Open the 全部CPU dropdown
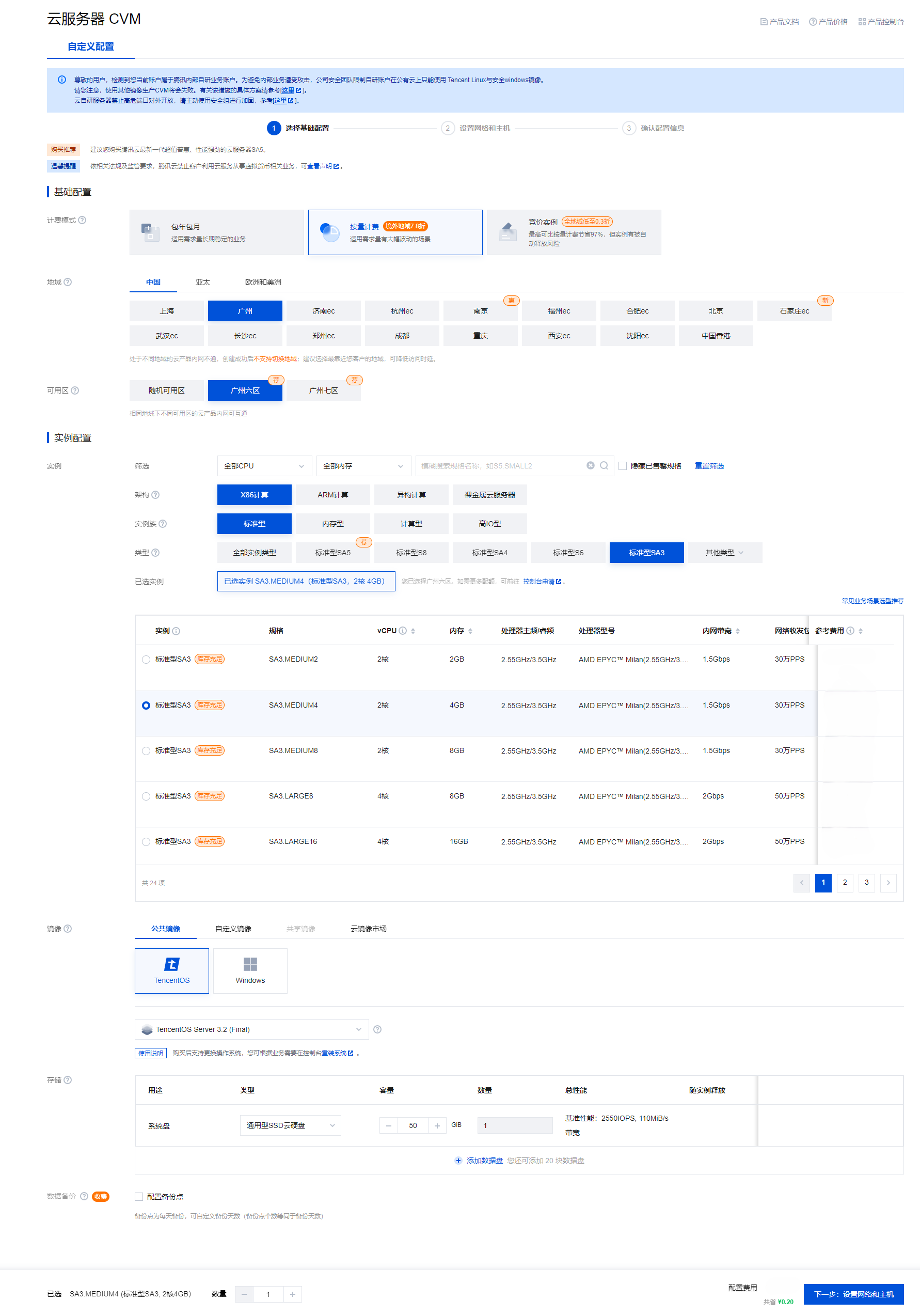This screenshot has width=920, height=1316. pyautogui.click(x=264, y=466)
